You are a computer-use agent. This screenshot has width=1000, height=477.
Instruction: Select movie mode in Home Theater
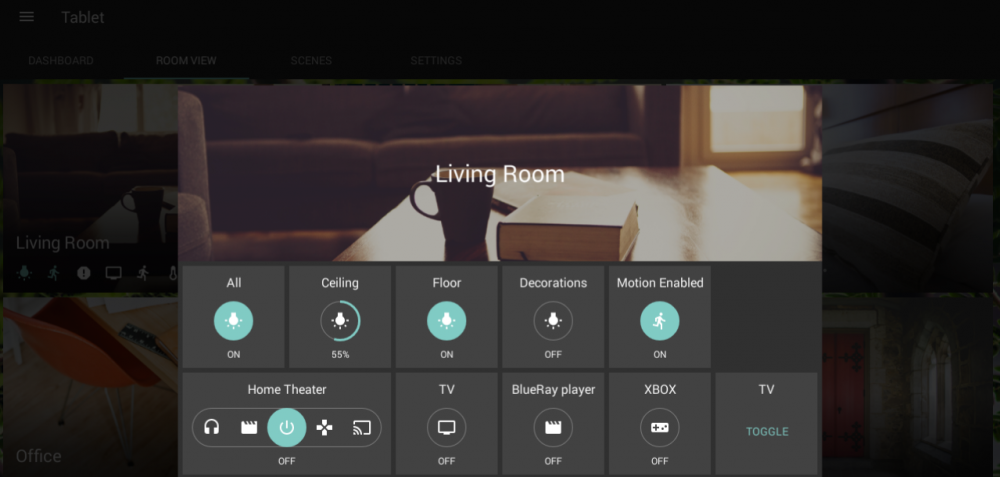click(249, 428)
